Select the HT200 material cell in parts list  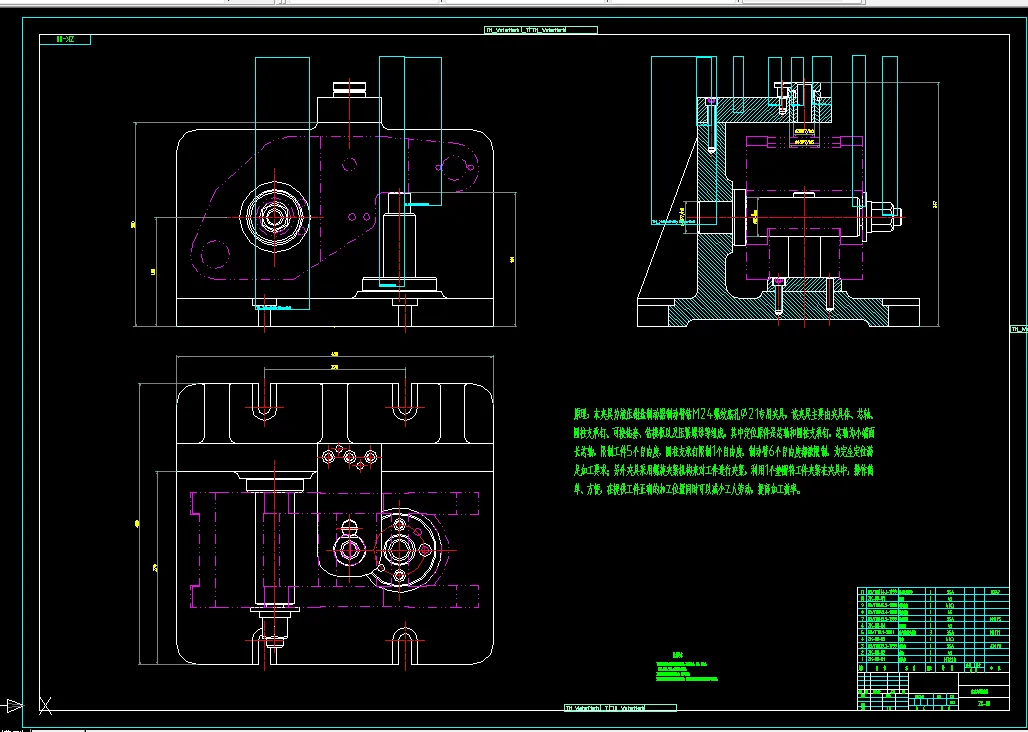point(950,659)
